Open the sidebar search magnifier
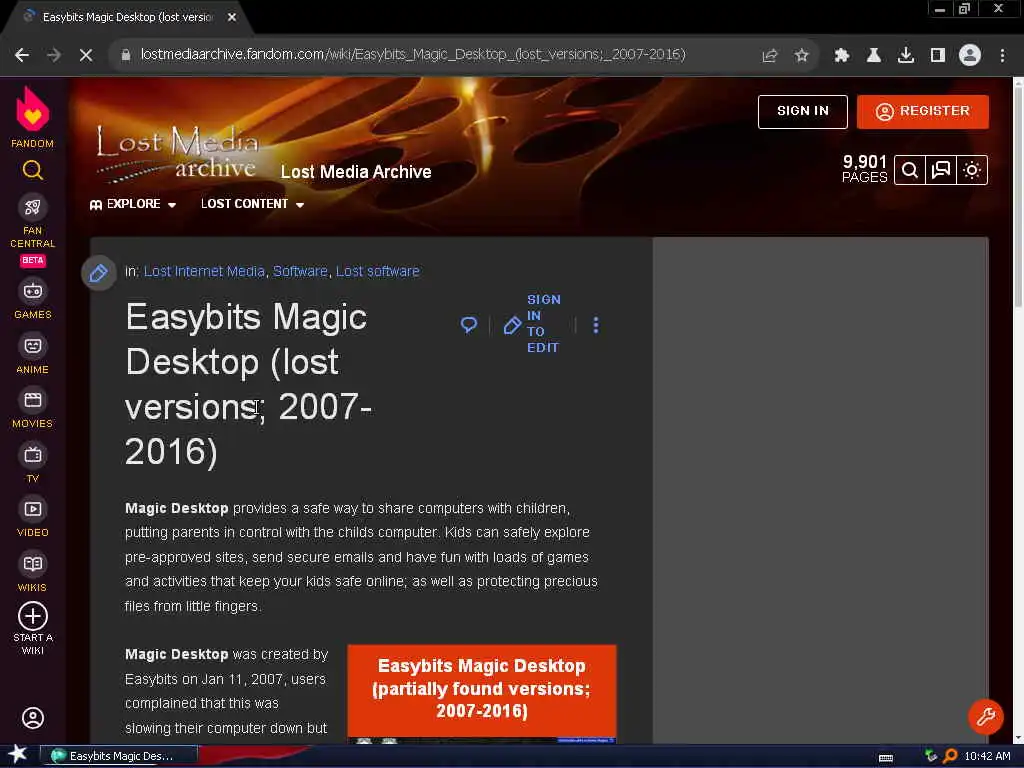Viewport: 1024px width, 768px height. point(33,170)
